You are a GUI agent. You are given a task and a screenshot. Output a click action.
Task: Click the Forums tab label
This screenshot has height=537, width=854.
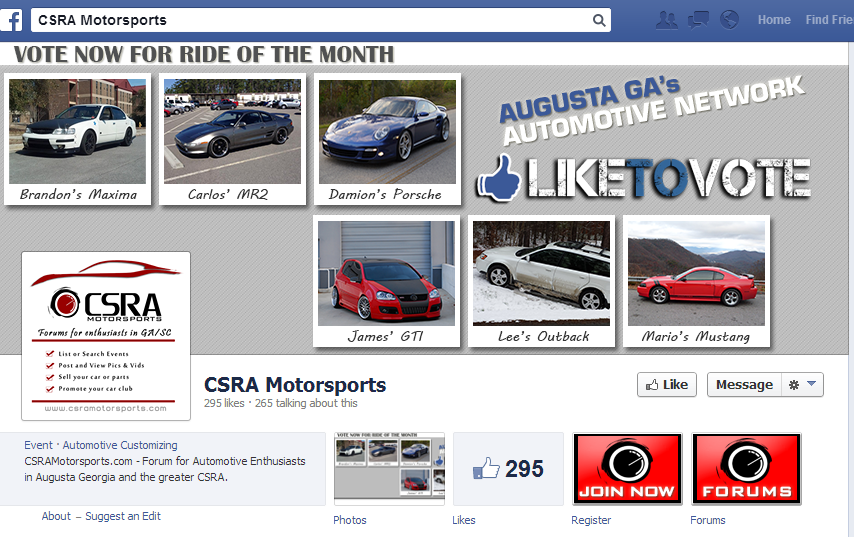click(x=707, y=520)
